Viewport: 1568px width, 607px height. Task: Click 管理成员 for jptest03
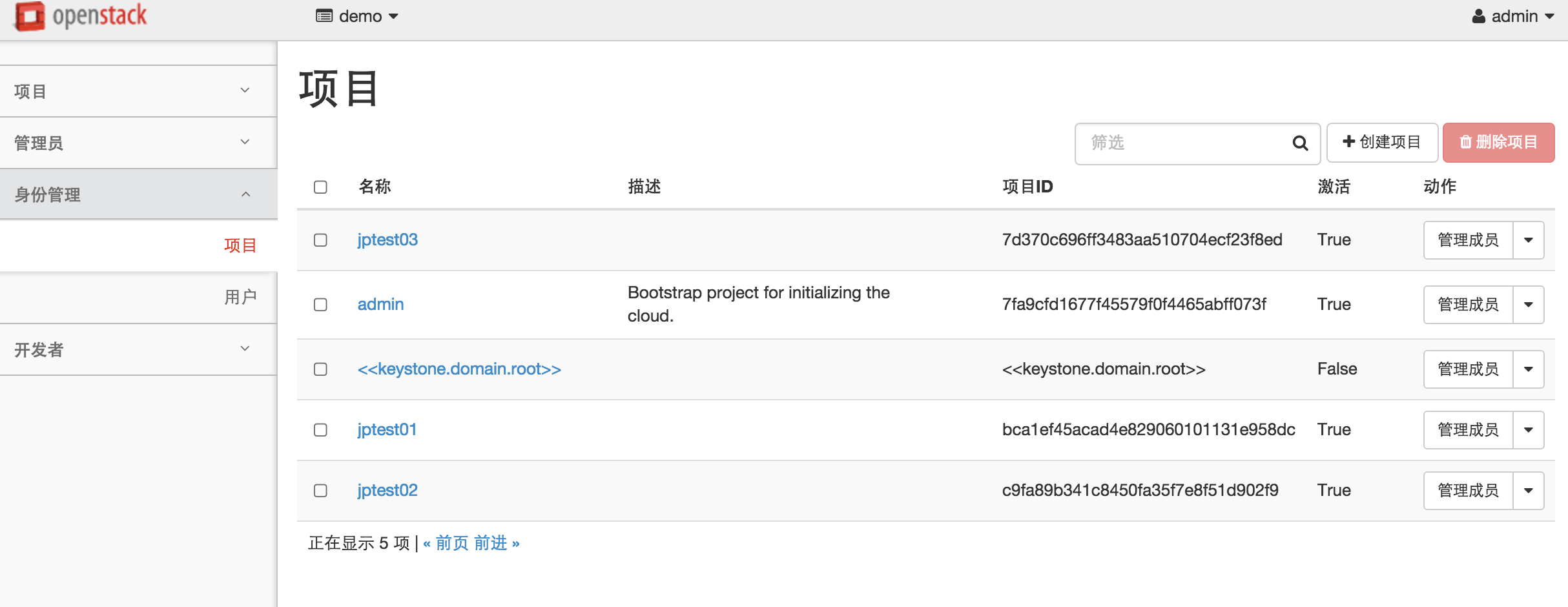point(1468,240)
